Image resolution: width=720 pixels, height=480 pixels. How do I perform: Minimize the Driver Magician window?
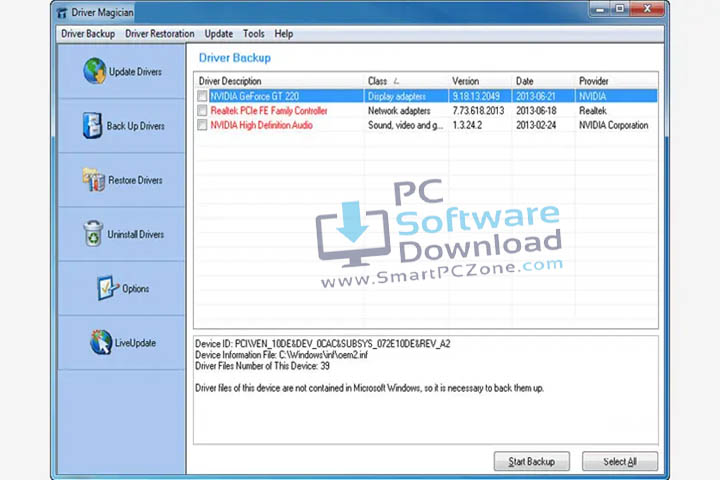pos(600,10)
